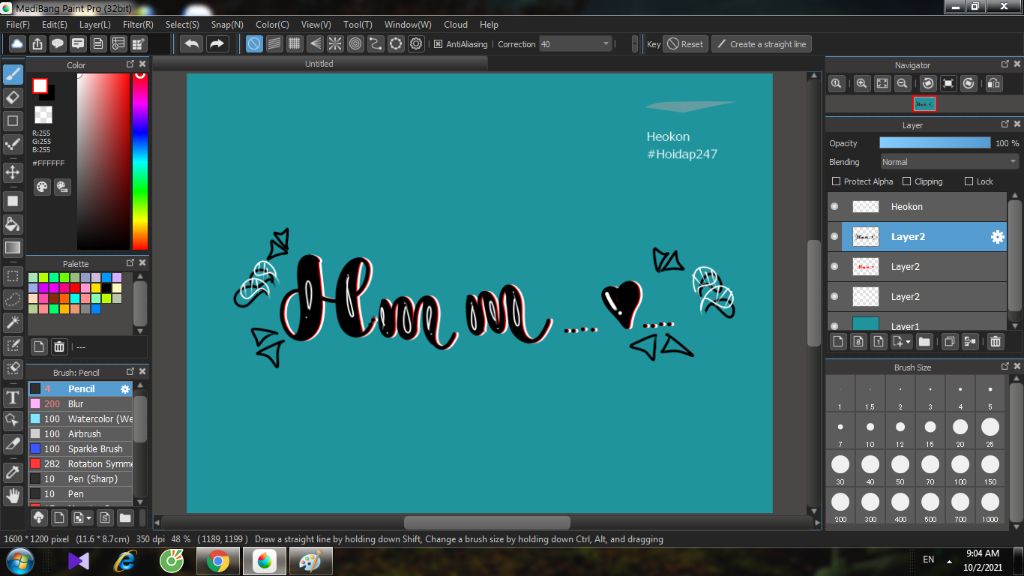Select the Brush tool in left toolbar

tap(12, 74)
